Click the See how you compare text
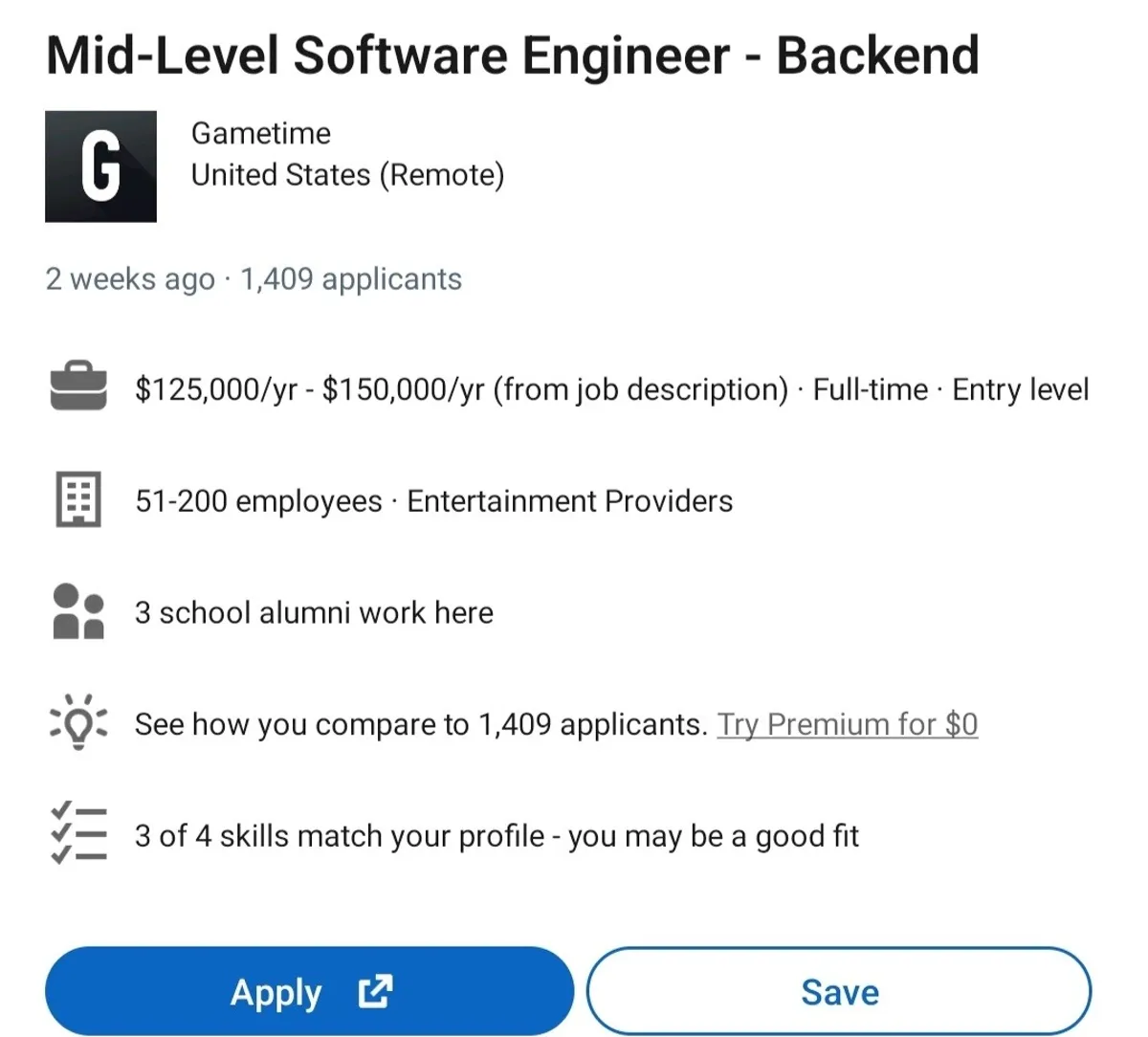 click(419, 724)
